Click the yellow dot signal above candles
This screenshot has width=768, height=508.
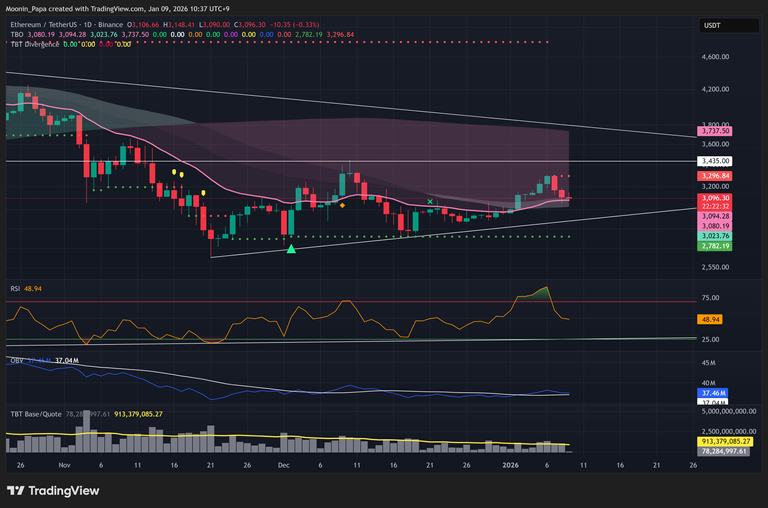pyautogui.click(x=175, y=173)
